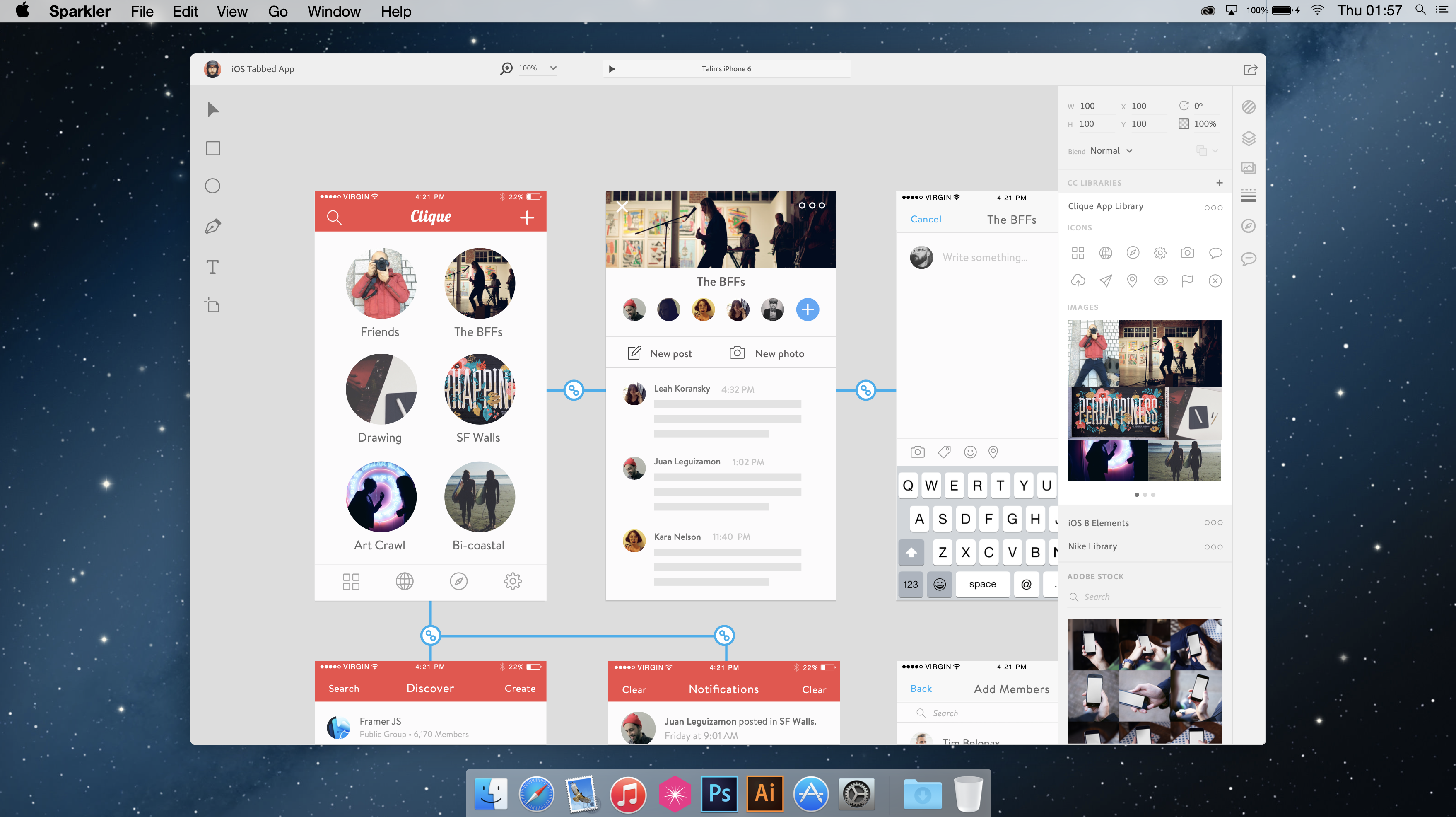The height and width of the screenshot is (817, 1456).
Task: Open the Layers panel icon
Action: [1248, 138]
